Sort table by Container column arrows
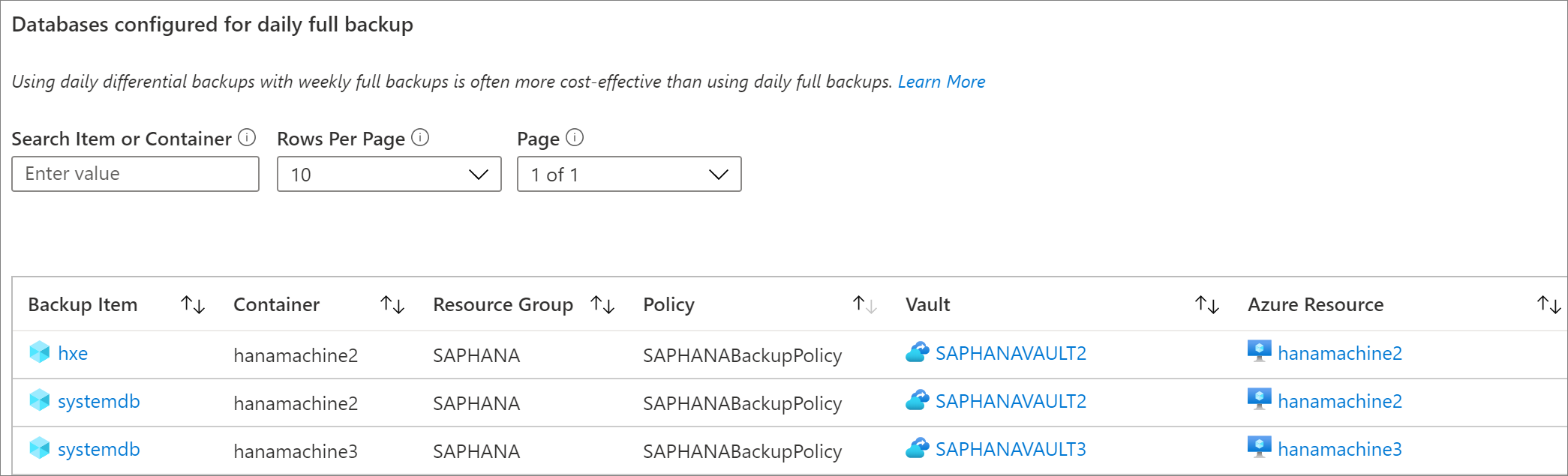 point(392,305)
